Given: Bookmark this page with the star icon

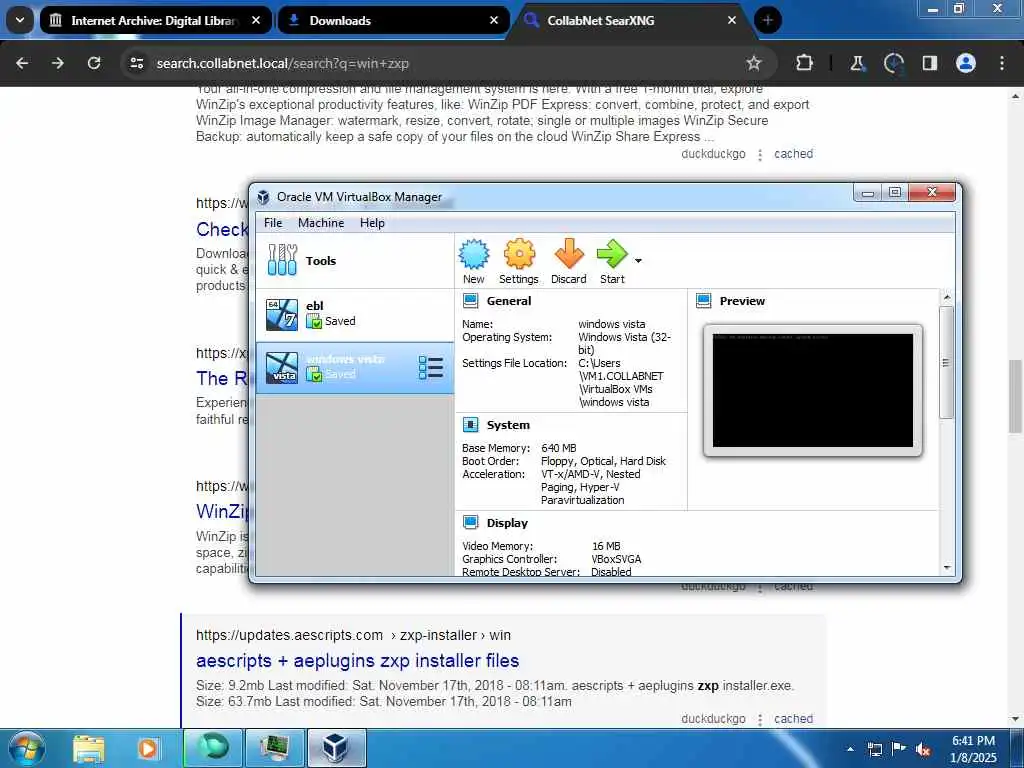Looking at the screenshot, I should (x=754, y=63).
